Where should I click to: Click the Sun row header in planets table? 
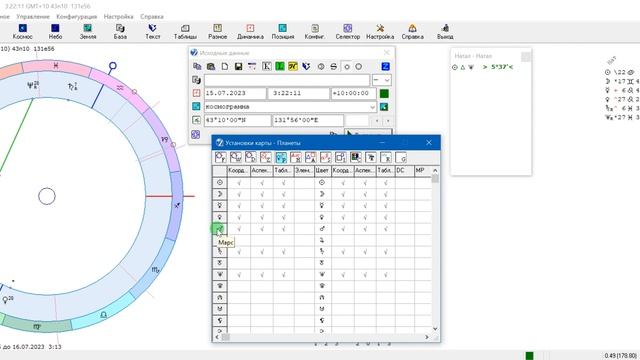point(220,183)
